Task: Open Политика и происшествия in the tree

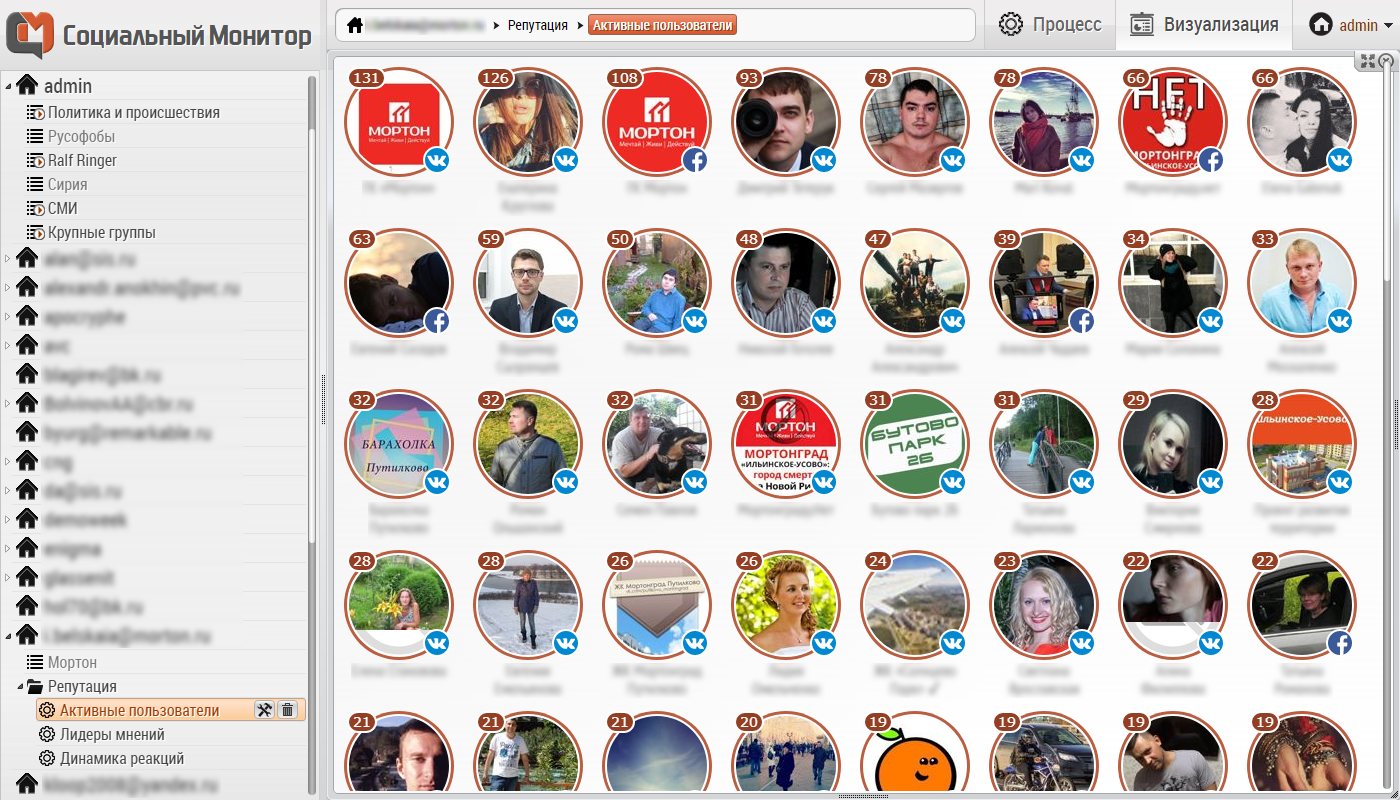Action: (134, 112)
